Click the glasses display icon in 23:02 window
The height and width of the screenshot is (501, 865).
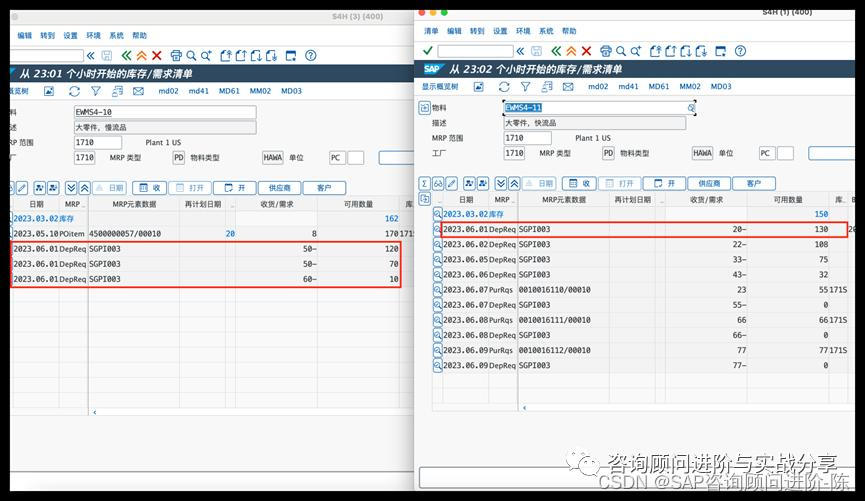438,183
